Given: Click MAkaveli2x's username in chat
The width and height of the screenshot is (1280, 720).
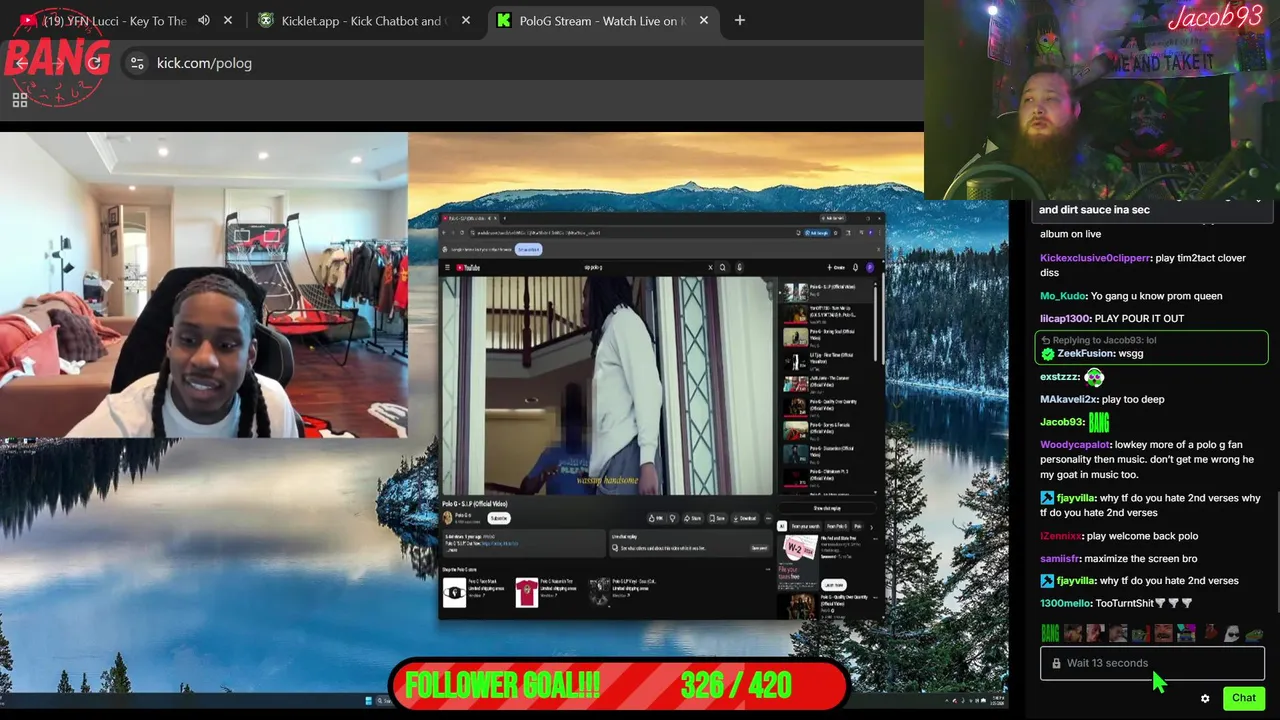Looking at the screenshot, I should tap(1068, 400).
